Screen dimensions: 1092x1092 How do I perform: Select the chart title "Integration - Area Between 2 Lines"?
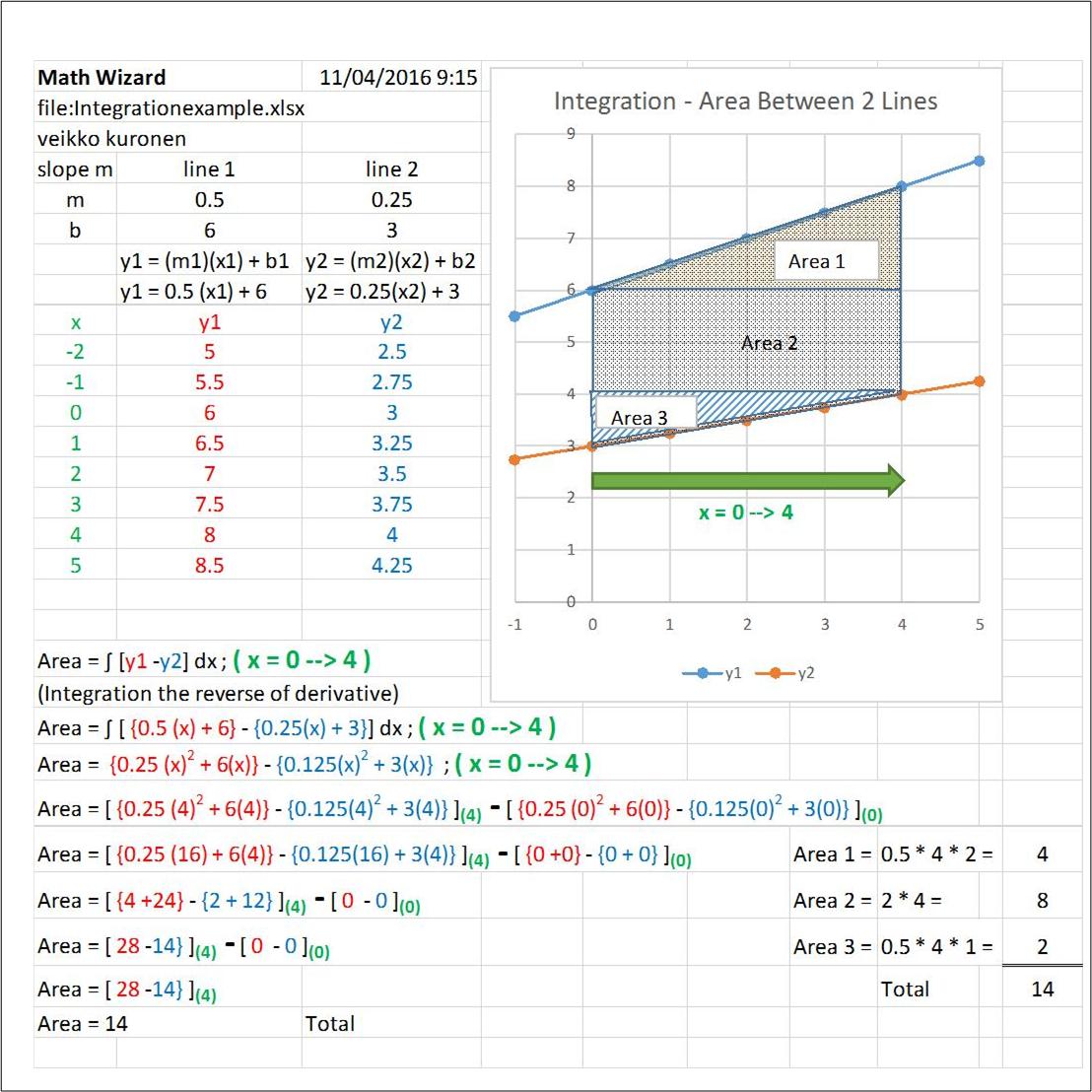[745, 102]
